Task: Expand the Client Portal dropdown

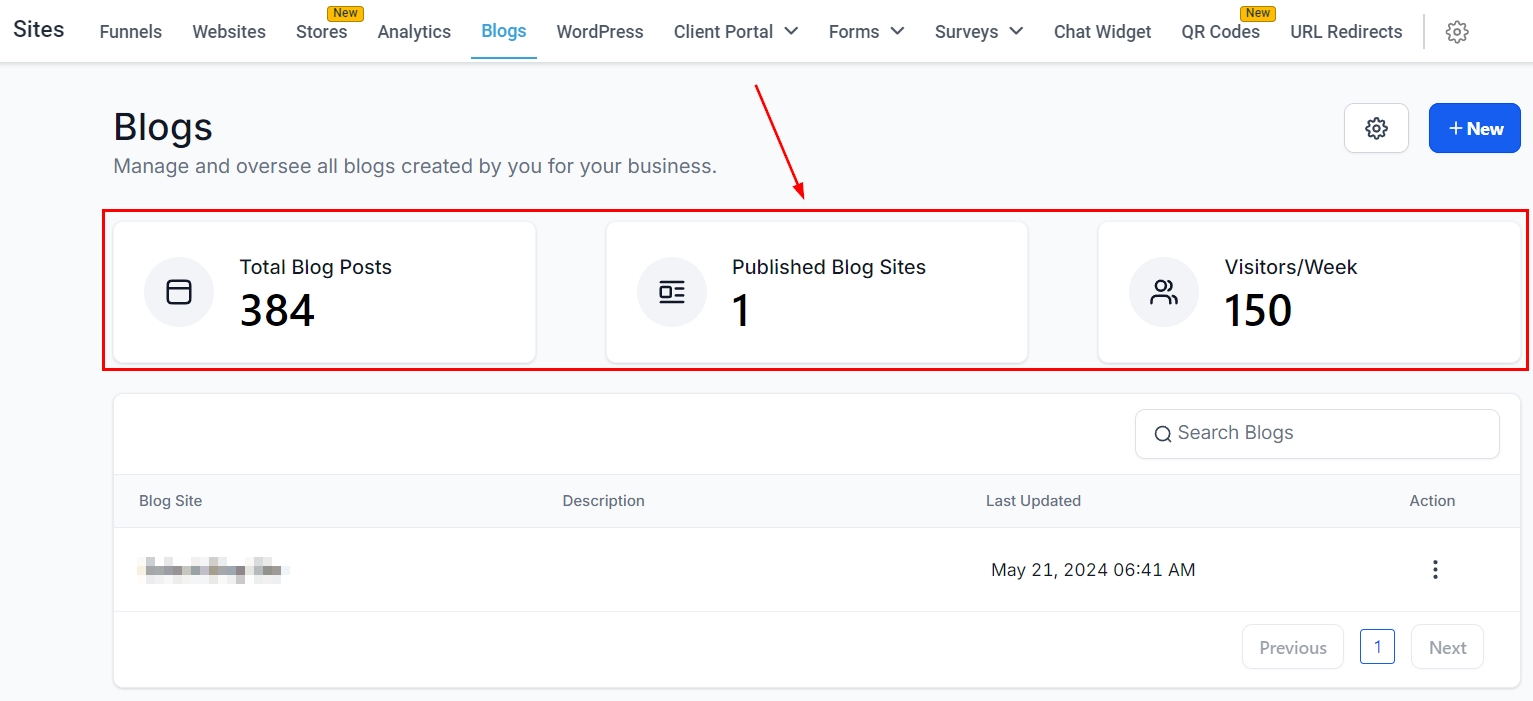Action: click(x=736, y=32)
